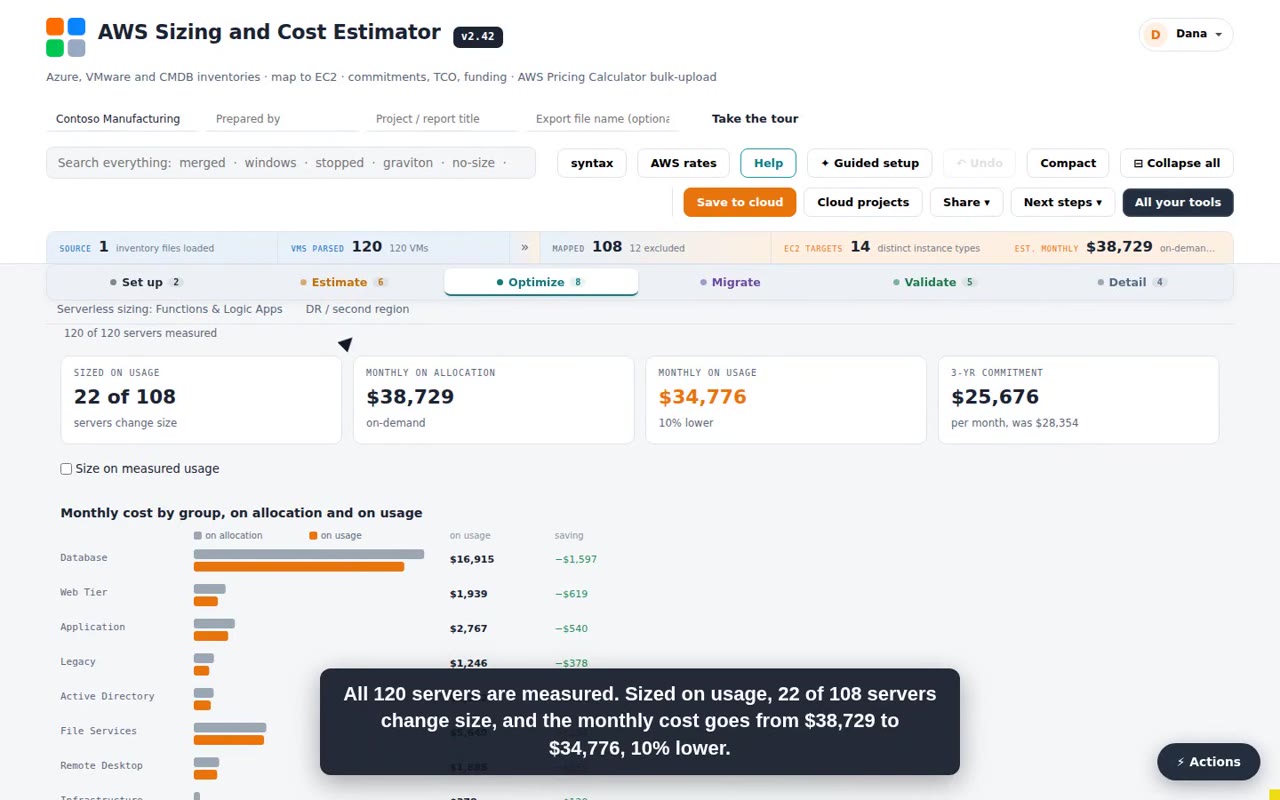
Task: Enable Size on measured usage checkbox
Action: (x=66, y=469)
